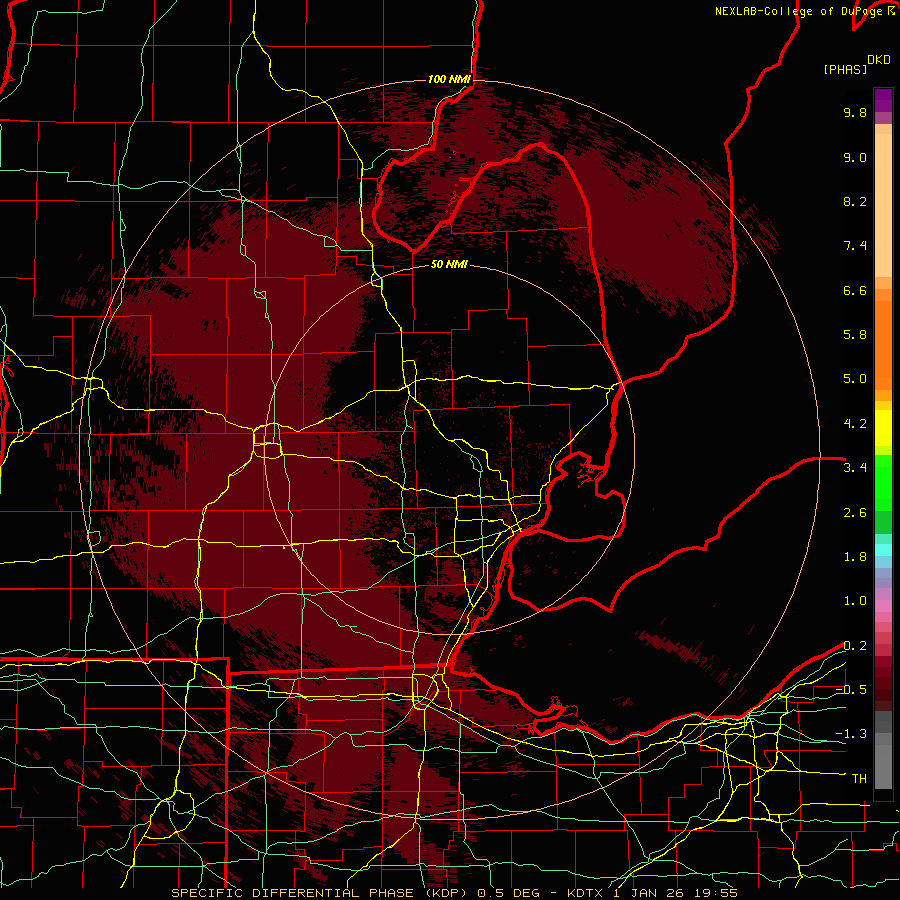Pick the pink band near 1.0 on the color bar
Screen dimensions: 900x900
pyautogui.click(x=883, y=606)
